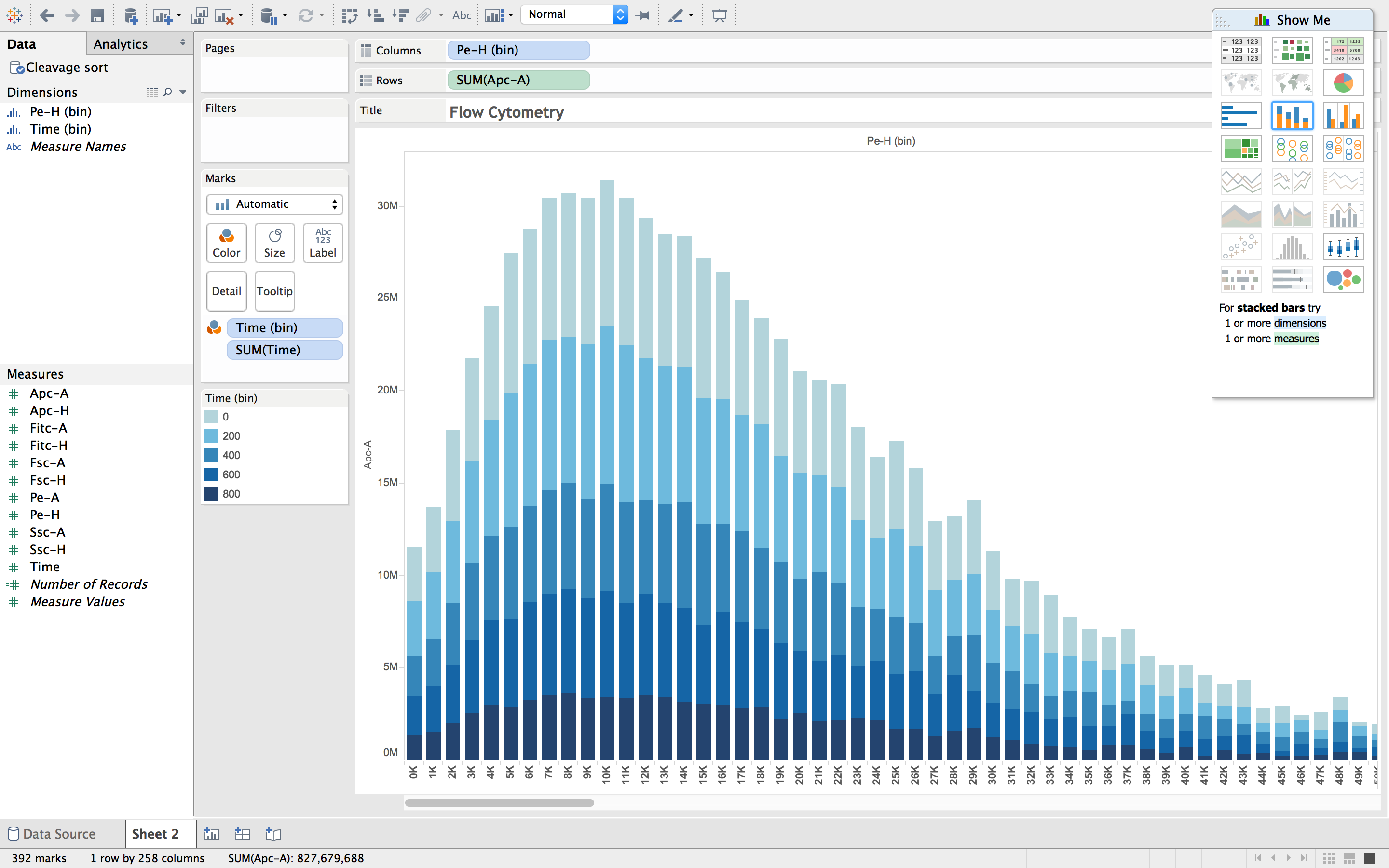This screenshot has height=868, width=1389.
Task: Add a new worksheet from the bottom tabs
Action: click(x=212, y=834)
